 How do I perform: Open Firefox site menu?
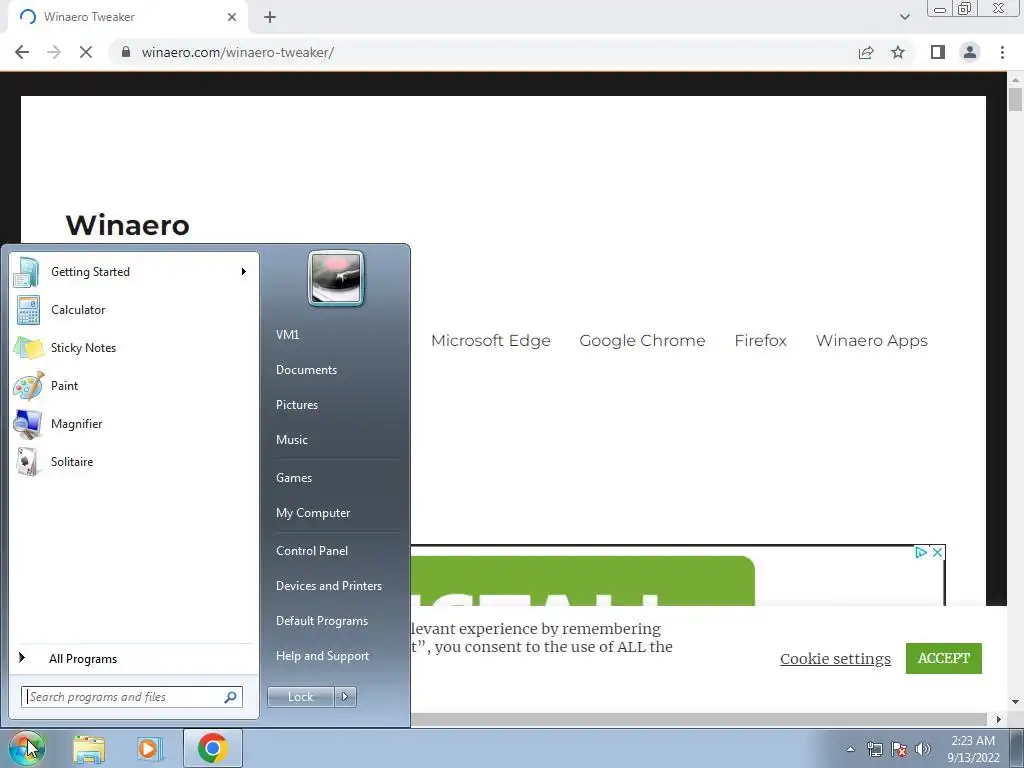coord(760,340)
